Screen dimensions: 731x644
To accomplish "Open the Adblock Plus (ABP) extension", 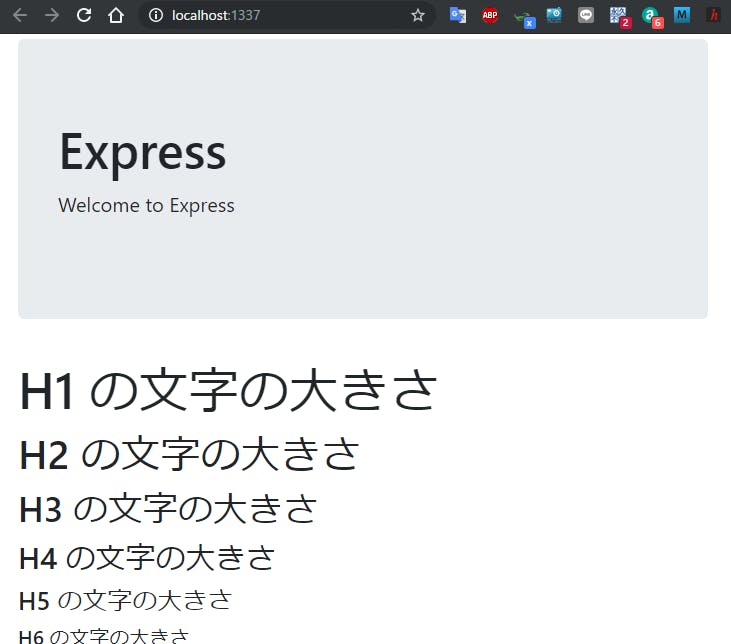I will coord(490,15).
